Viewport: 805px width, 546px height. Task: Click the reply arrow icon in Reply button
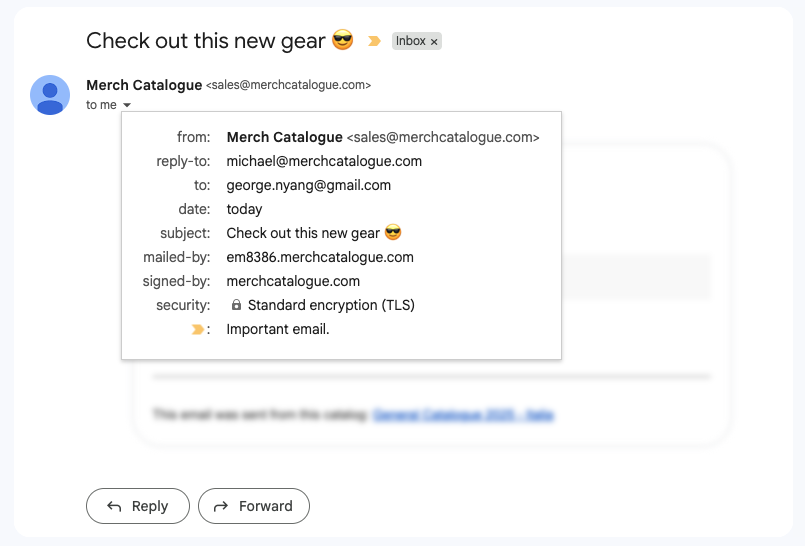[x=114, y=506]
